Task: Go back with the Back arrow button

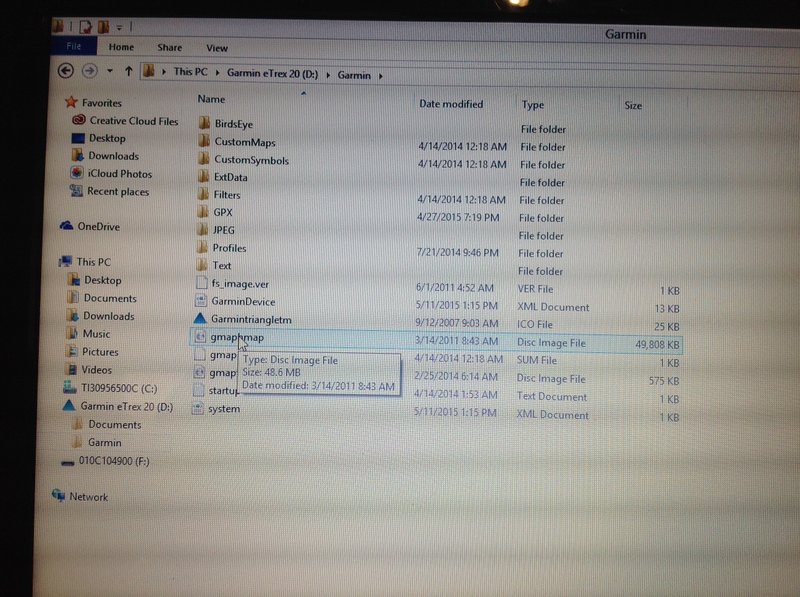Action: (x=66, y=71)
